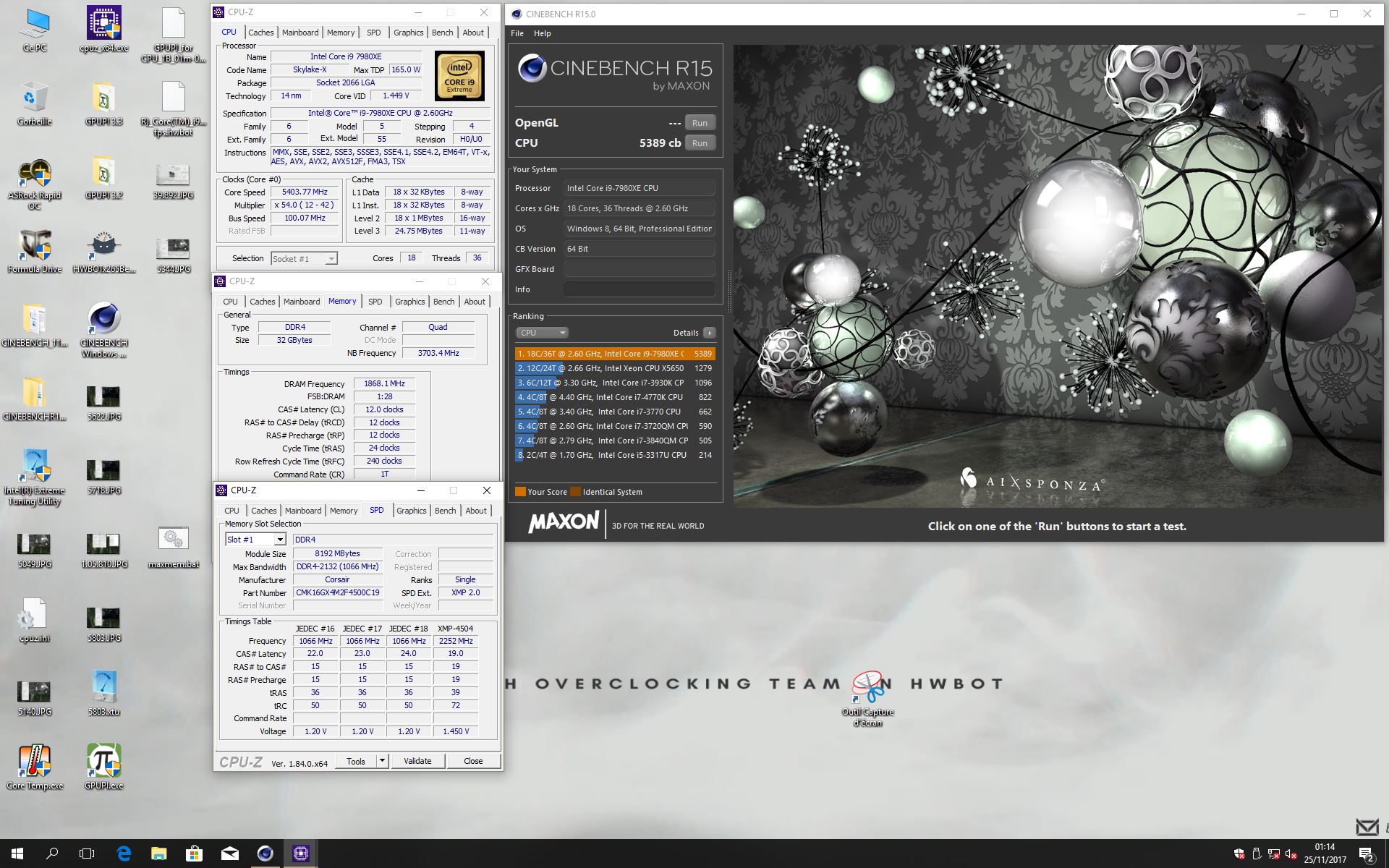Click the Info input field in Cinebench
This screenshot has width=1389, height=868.
pos(640,289)
